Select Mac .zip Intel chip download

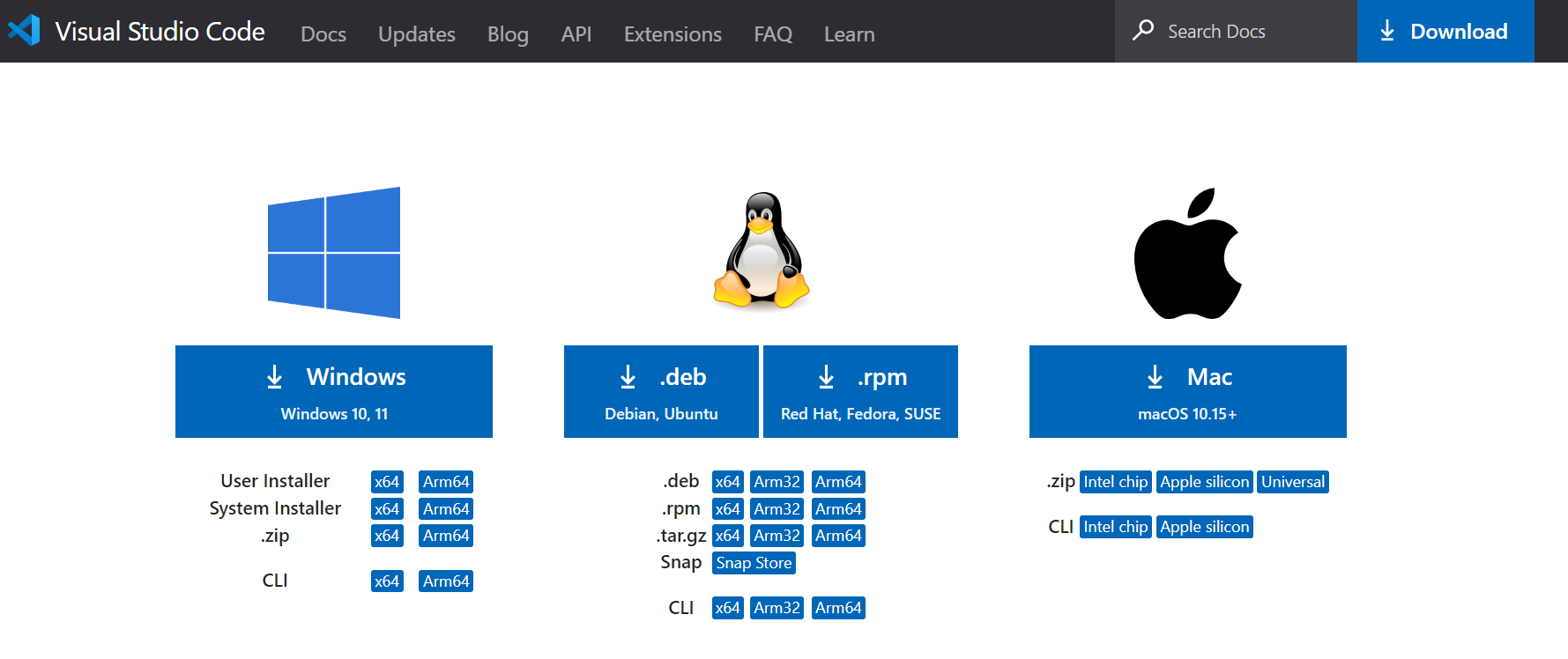click(x=1116, y=482)
